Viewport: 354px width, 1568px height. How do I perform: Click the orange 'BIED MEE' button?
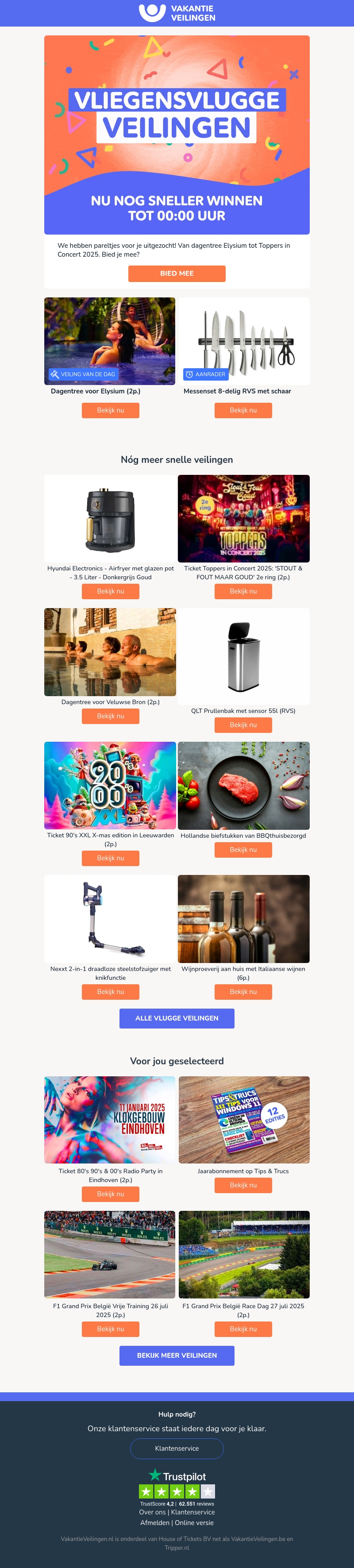177,274
